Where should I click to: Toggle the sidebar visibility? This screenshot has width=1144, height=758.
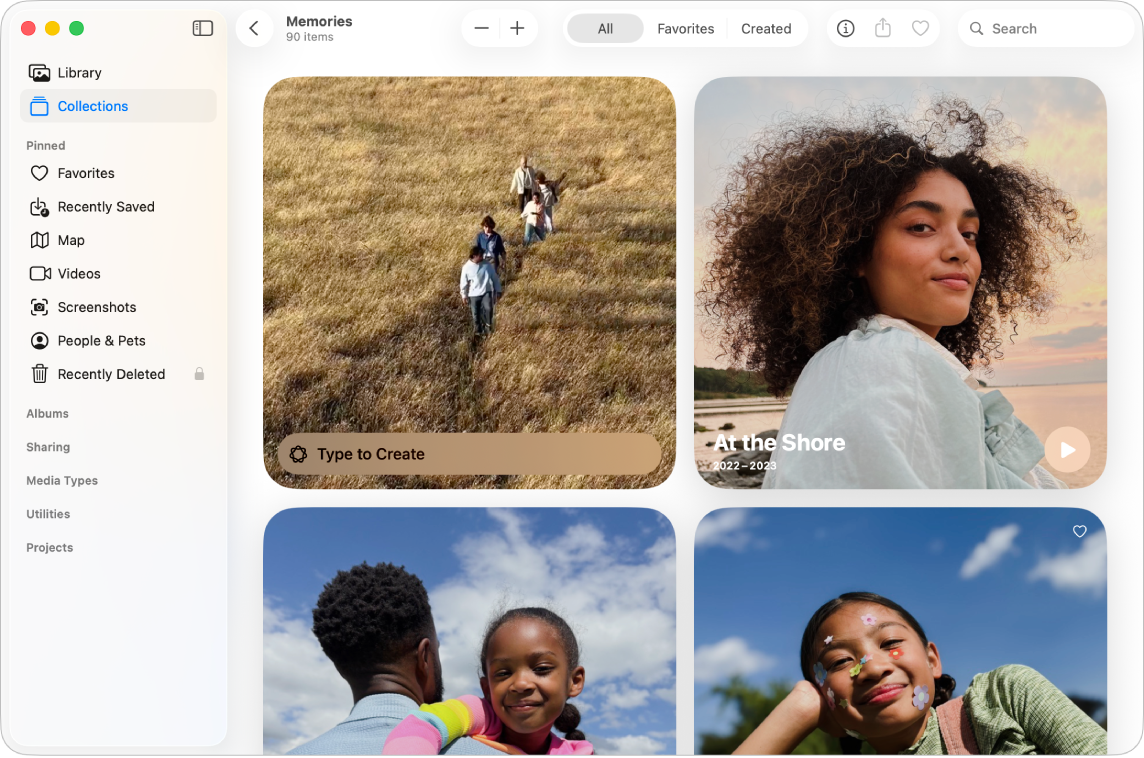[202, 28]
